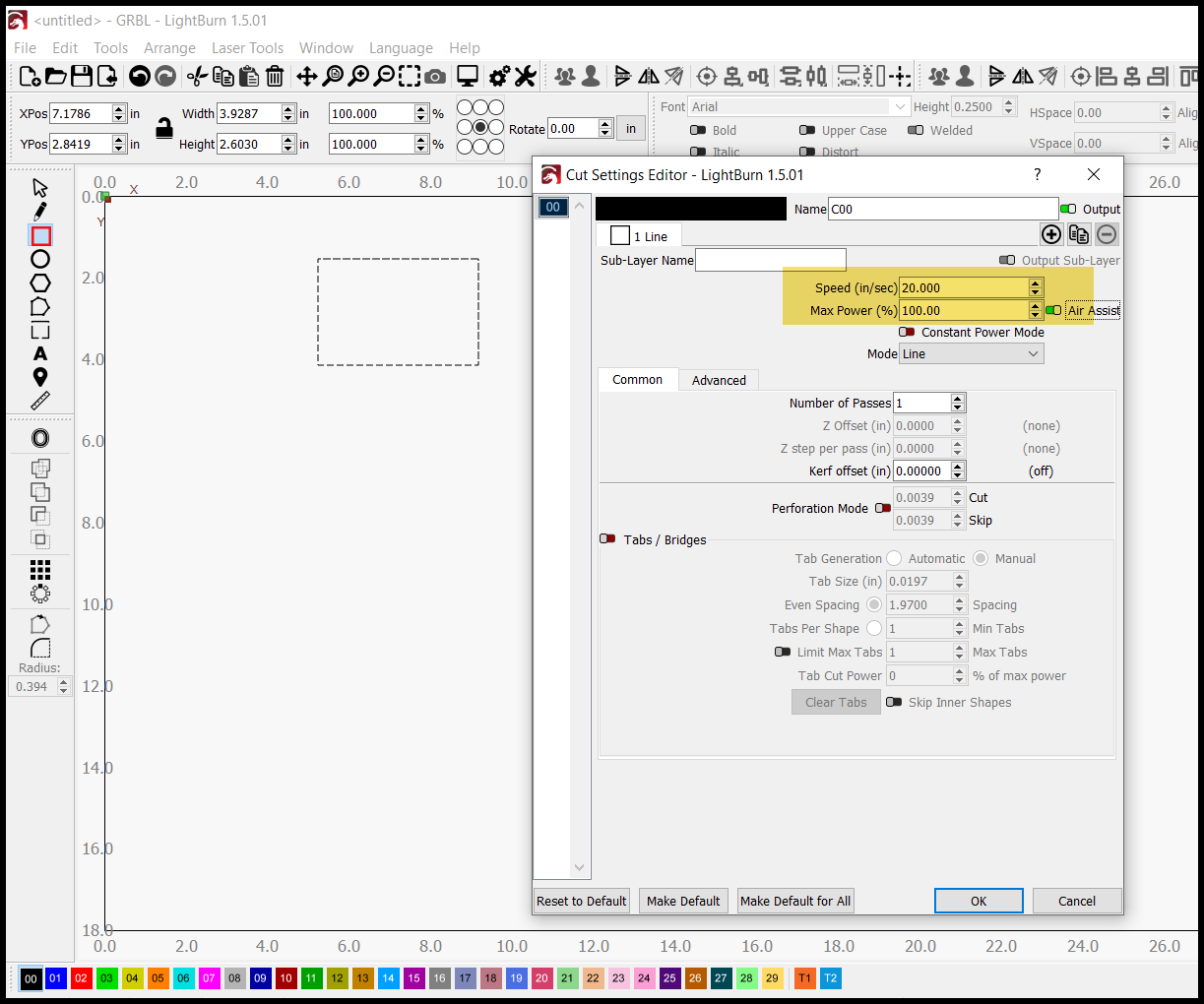The width and height of the screenshot is (1204, 1004).
Task: Select the Measure ruler tool
Action: coord(40,401)
